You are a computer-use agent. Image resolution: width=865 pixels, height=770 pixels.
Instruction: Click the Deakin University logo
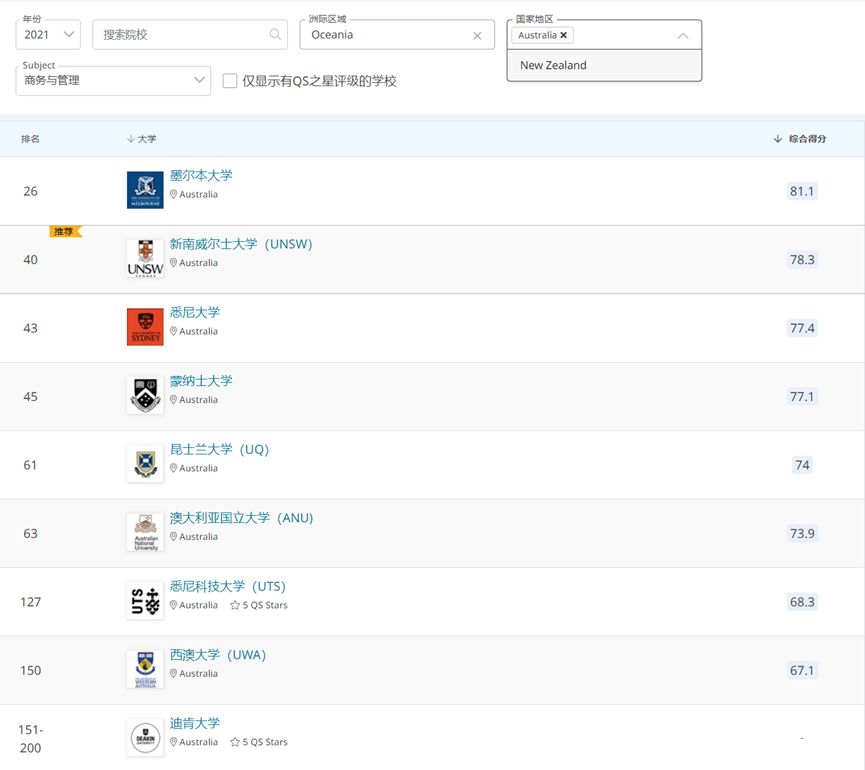145,737
